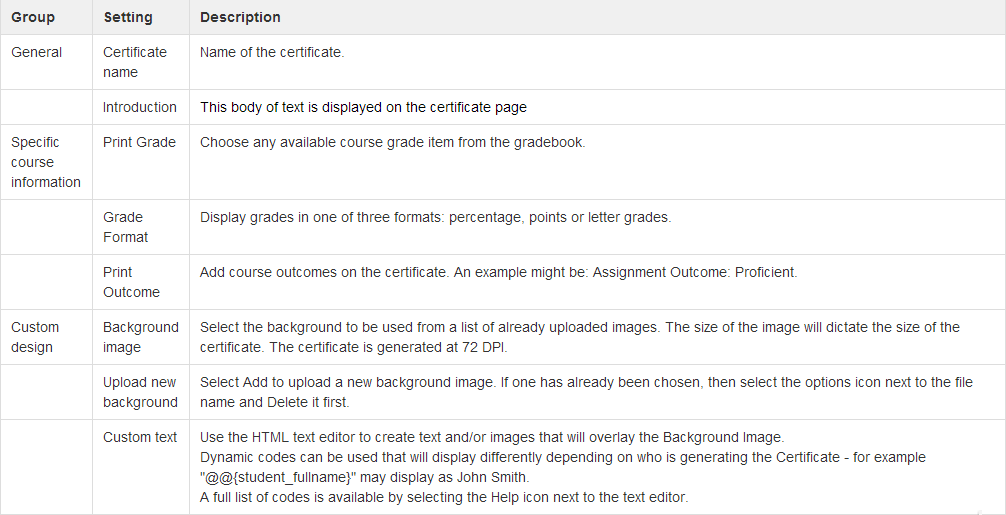The height and width of the screenshot is (515, 1006).
Task: Click the Background image setting cell
Action: 141,337
